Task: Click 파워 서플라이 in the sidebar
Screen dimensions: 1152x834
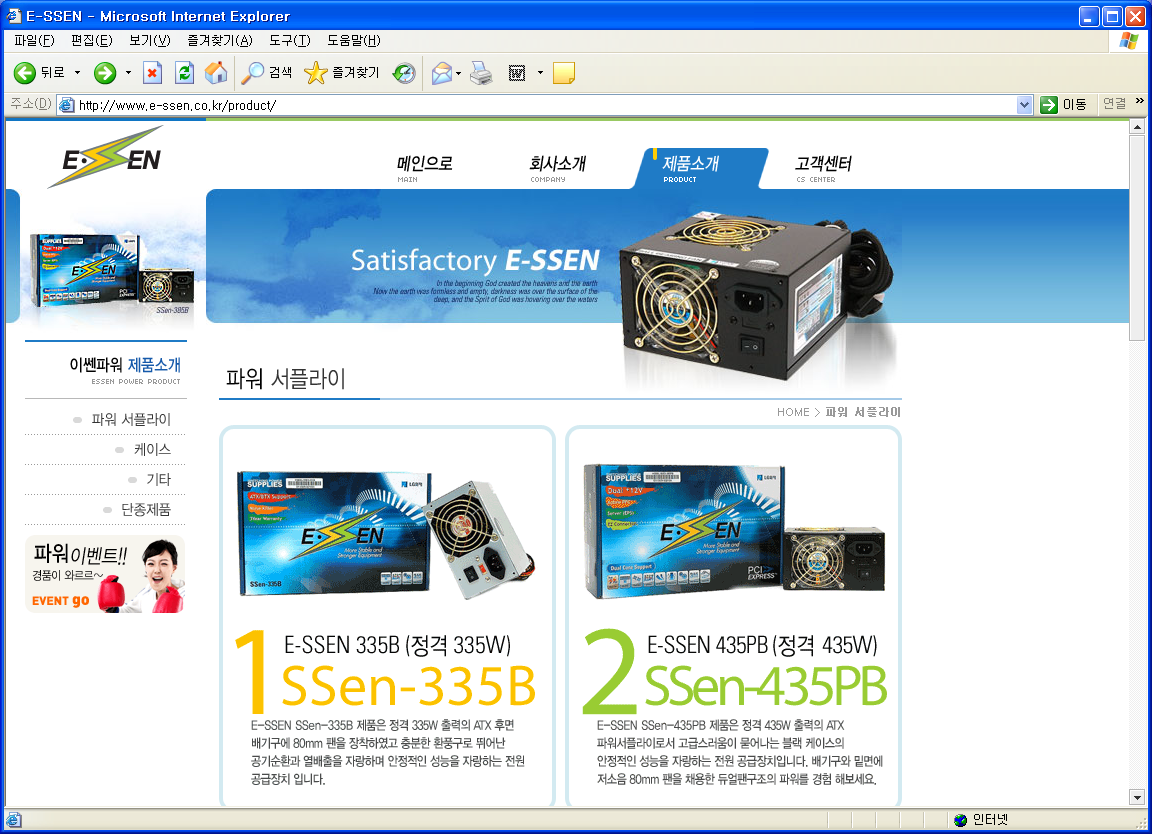Action: [131, 420]
